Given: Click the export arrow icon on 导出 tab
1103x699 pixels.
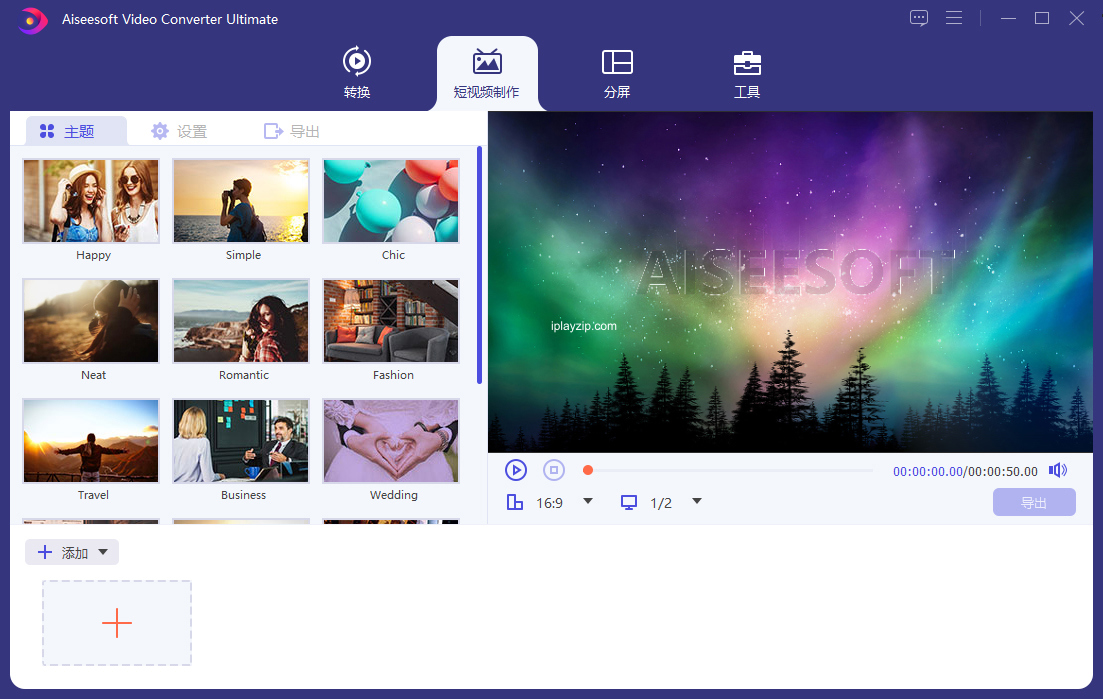Looking at the screenshot, I should pyautogui.click(x=273, y=131).
